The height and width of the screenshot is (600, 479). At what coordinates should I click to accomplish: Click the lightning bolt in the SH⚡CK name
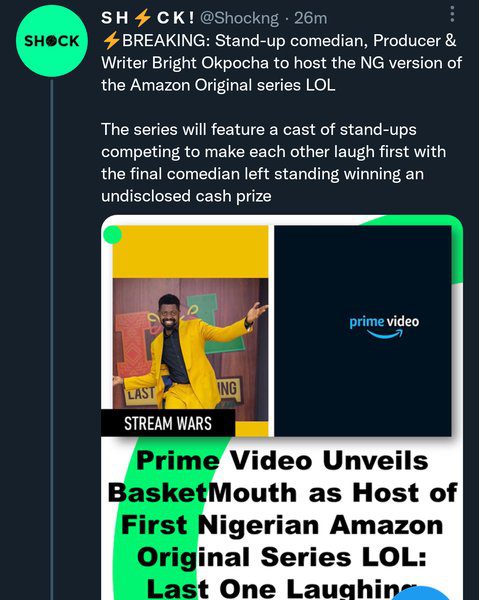tap(142, 18)
